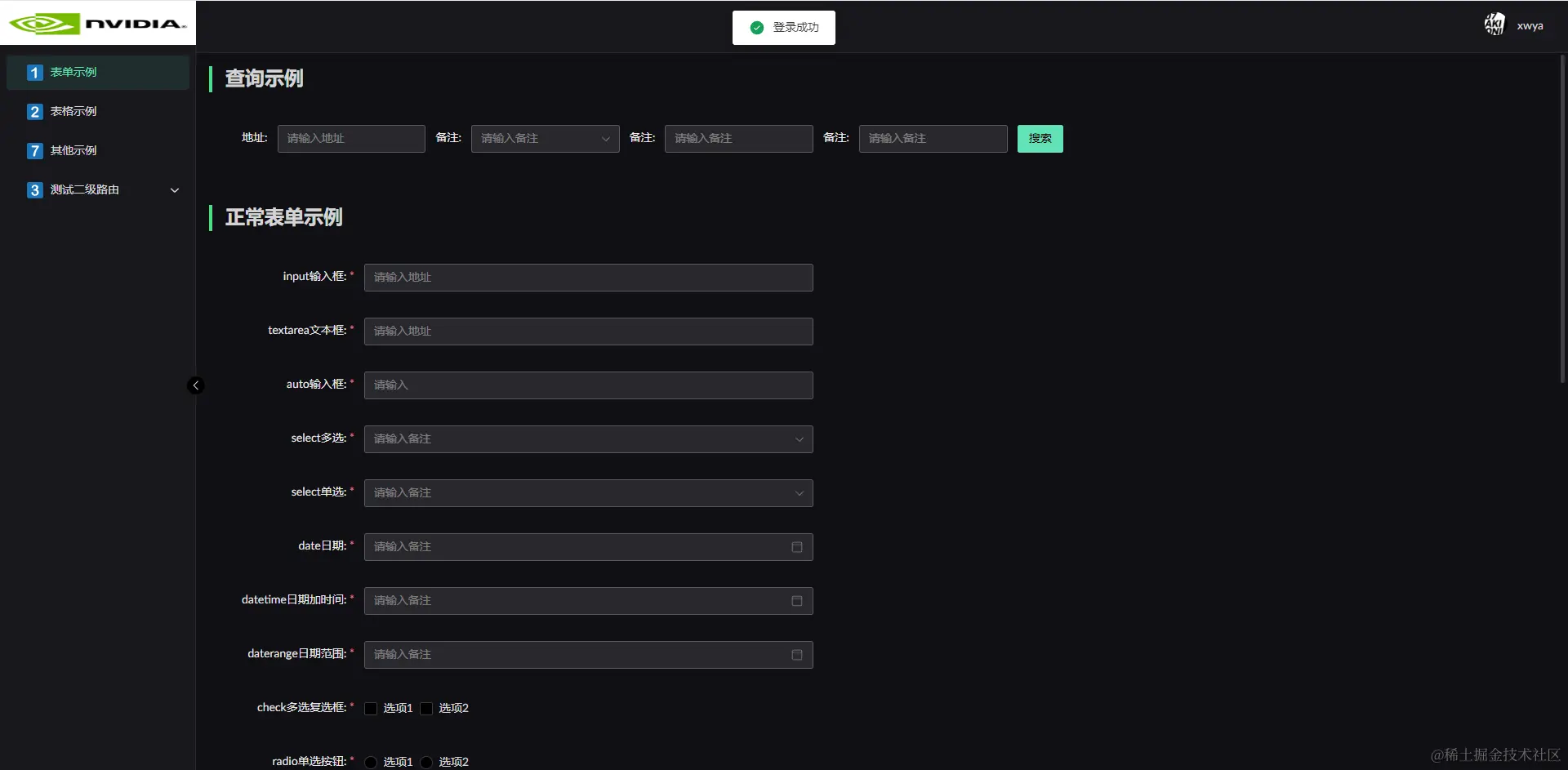Screen dimensions: 1568x770
Task: Click the check多选复选框 label
Action: (301, 708)
